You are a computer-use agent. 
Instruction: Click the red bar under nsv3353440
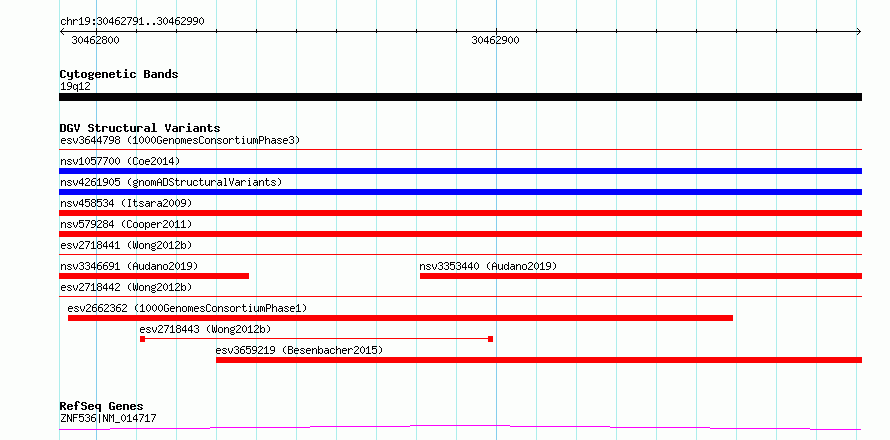(x=641, y=276)
